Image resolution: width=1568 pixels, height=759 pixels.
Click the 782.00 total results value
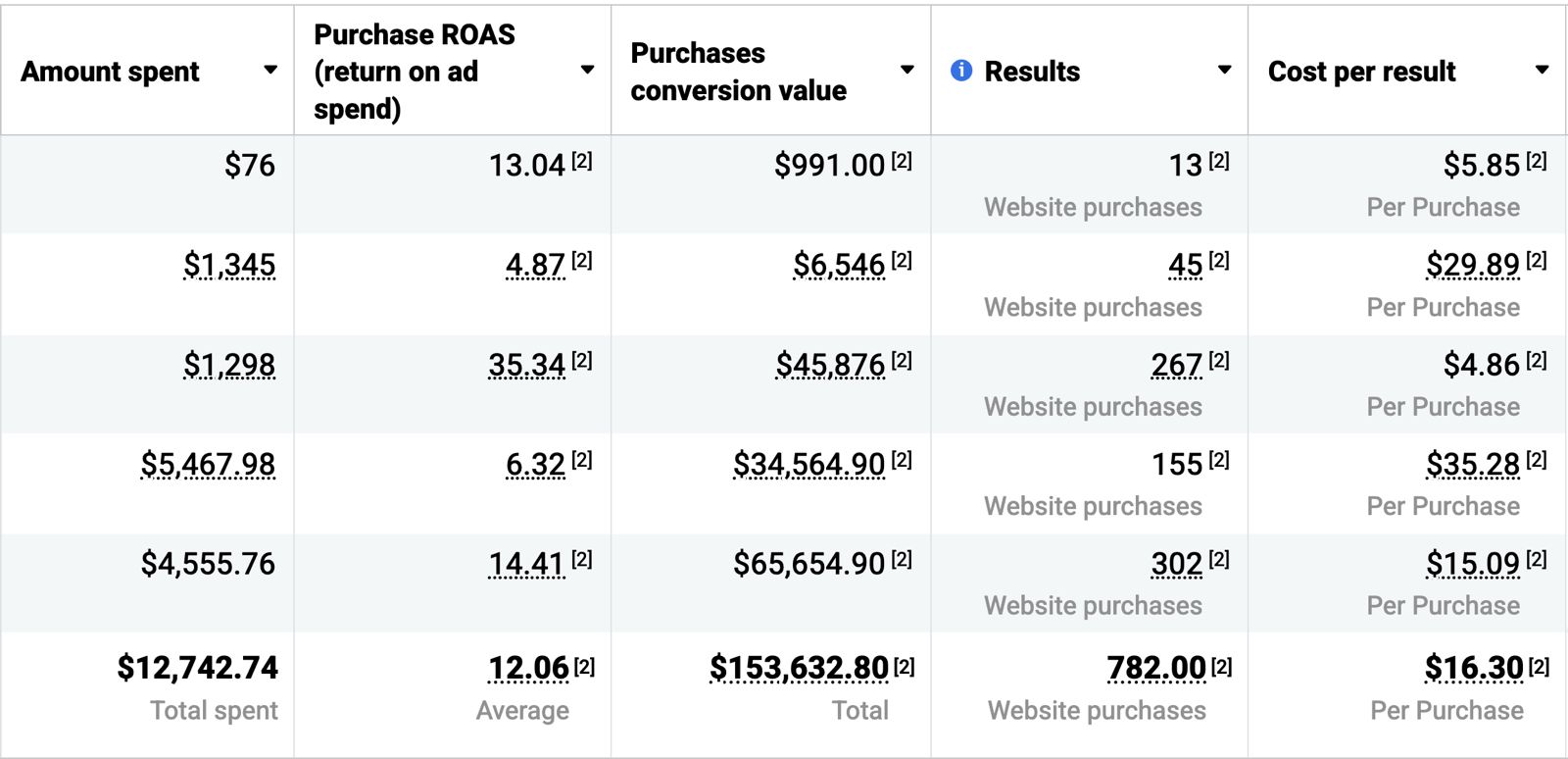[1156, 668]
